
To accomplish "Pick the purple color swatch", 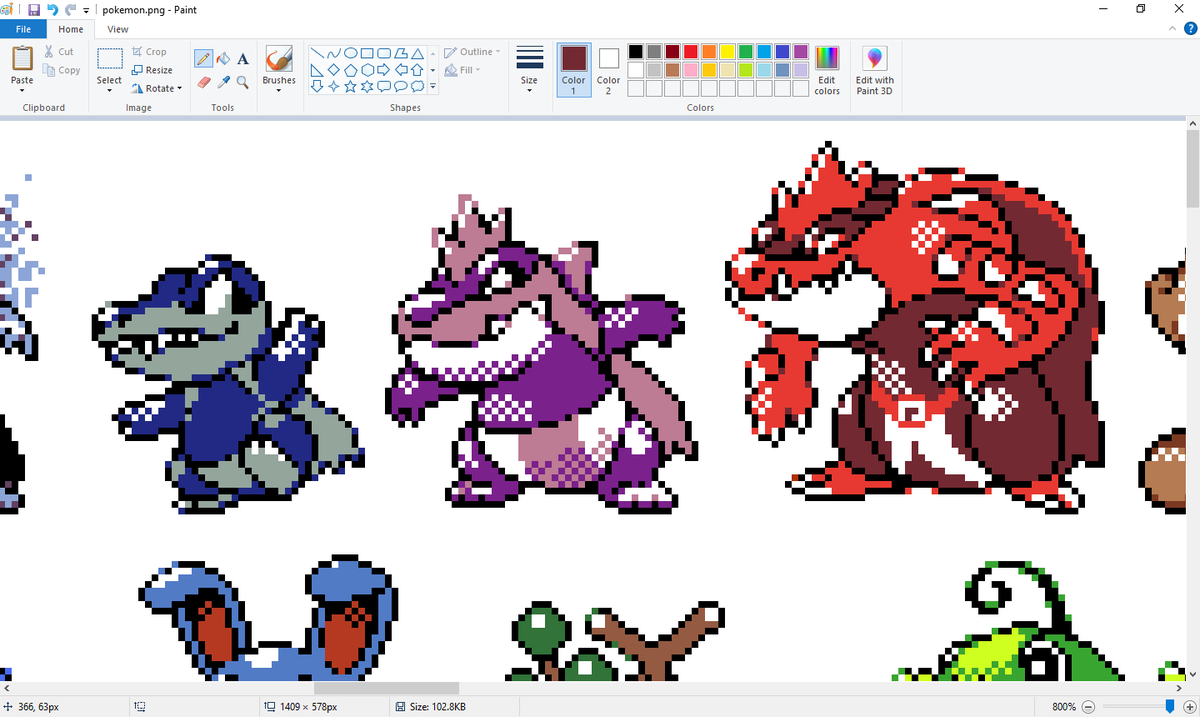I will (800, 51).
